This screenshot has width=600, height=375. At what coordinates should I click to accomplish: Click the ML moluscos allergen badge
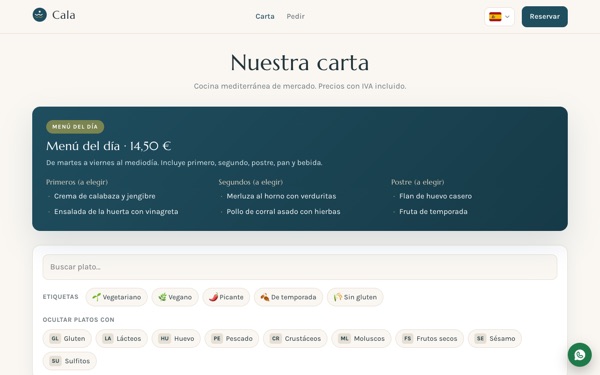[344, 338]
